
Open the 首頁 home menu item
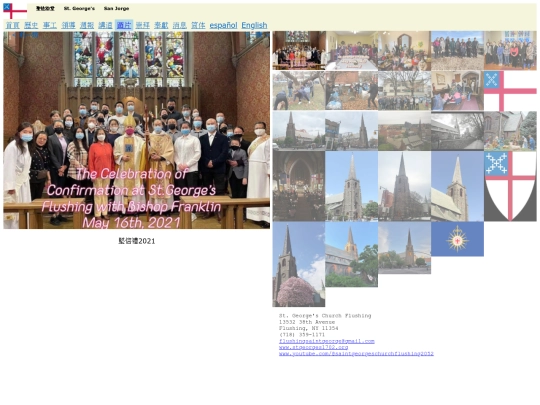pos(13,25)
